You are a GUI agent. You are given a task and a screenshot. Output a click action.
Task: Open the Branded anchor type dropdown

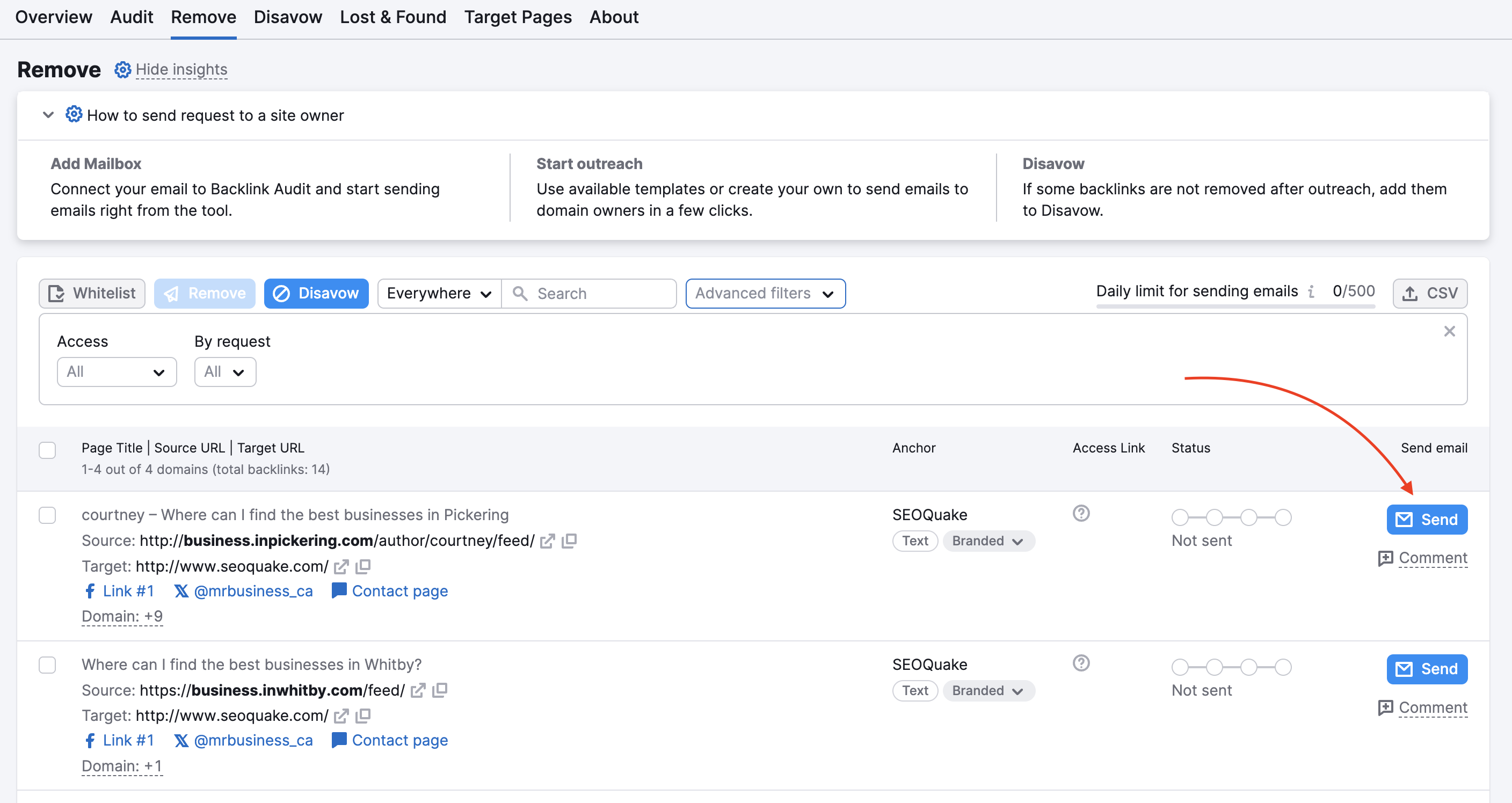[988, 541]
